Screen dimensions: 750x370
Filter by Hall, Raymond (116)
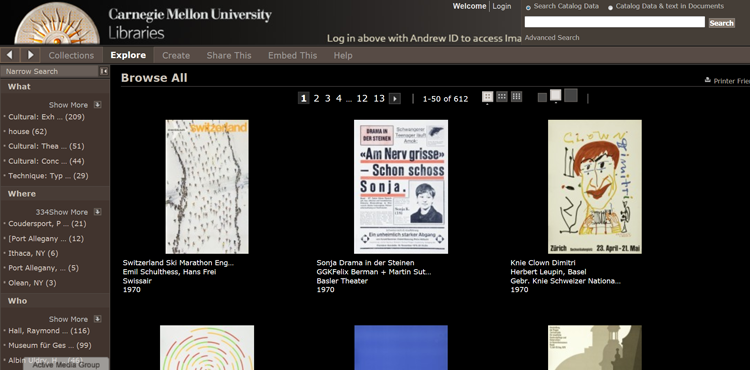[49, 331]
